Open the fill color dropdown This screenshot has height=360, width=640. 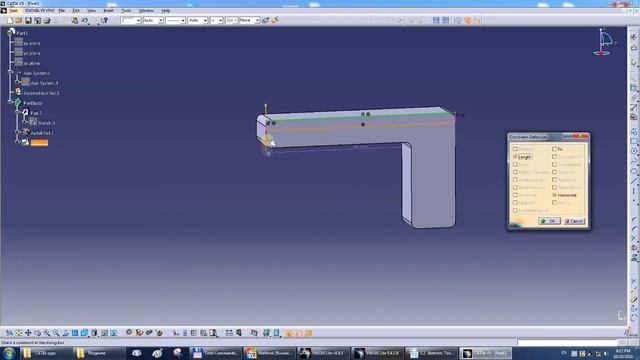(138, 20)
